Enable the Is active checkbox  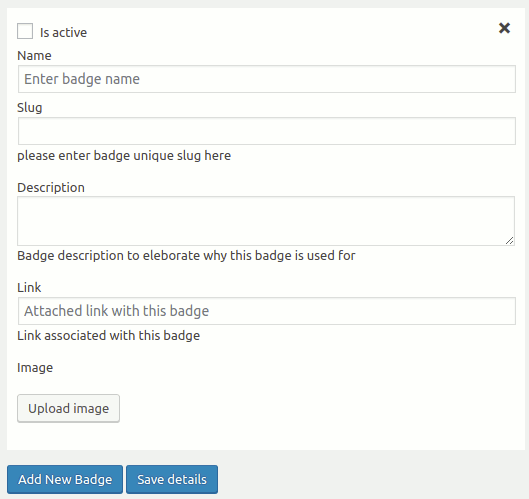[25, 31]
